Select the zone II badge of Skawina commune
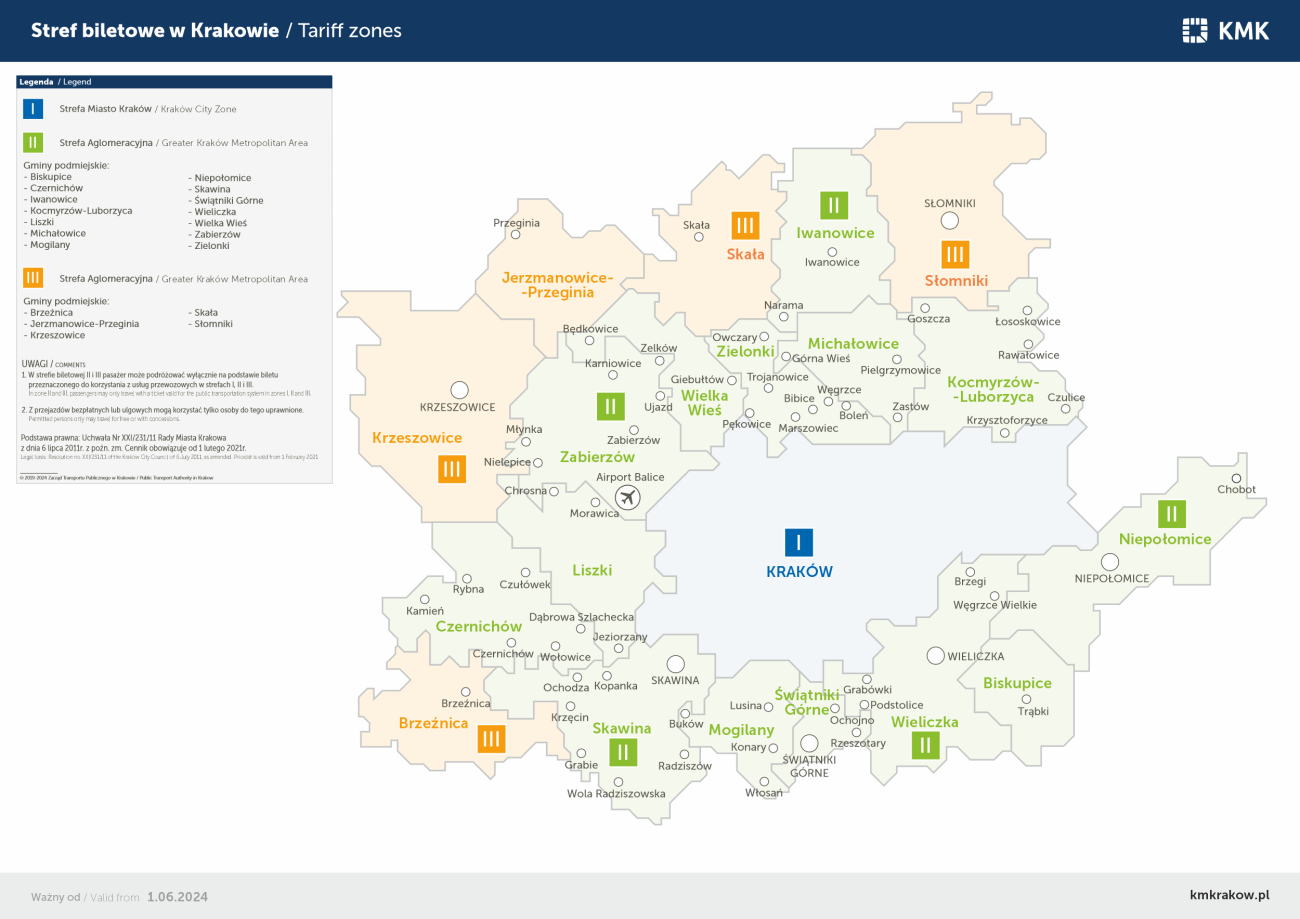Image resolution: width=1300 pixels, height=919 pixels. pyautogui.click(x=622, y=752)
